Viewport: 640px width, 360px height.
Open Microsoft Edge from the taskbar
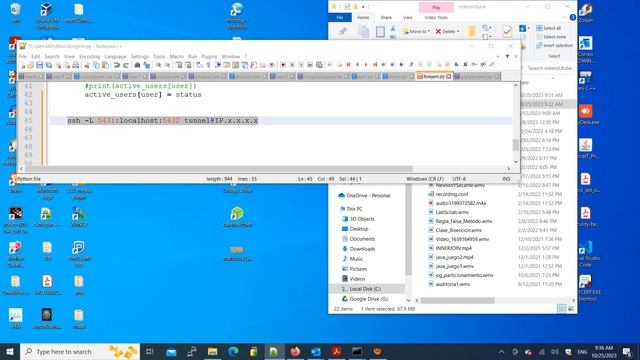click(233, 351)
